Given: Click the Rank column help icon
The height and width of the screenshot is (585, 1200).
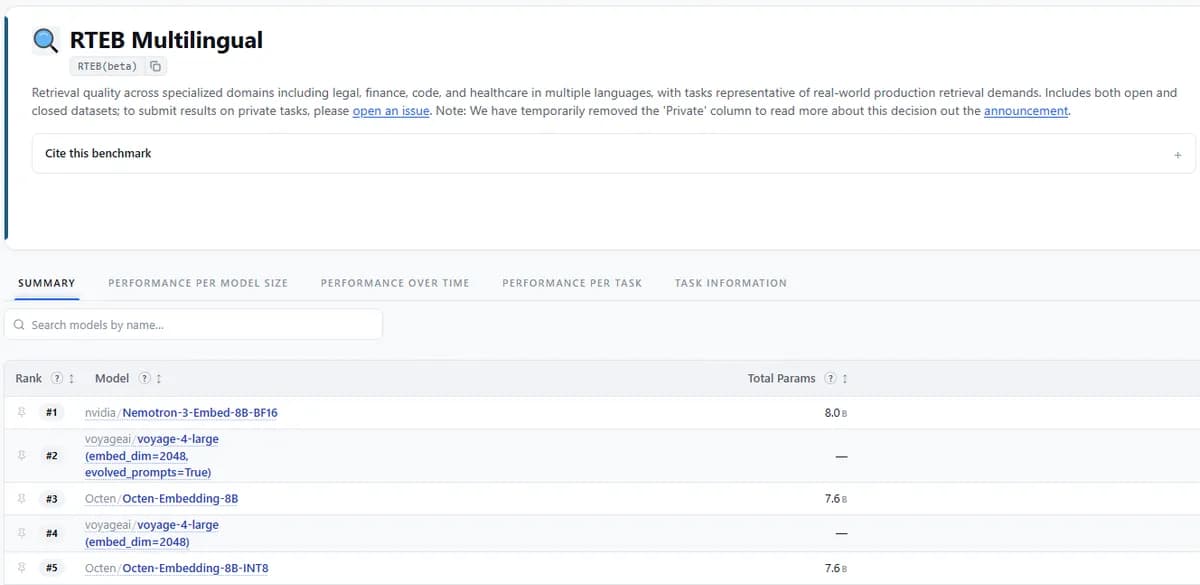Looking at the screenshot, I should [x=57, y=378].
